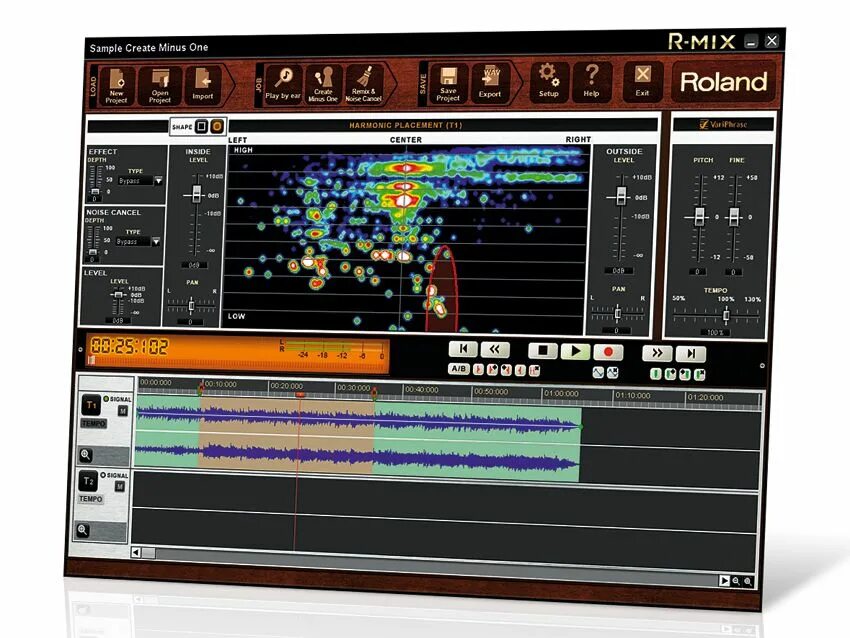Click the PITCH fader handle

pos(699,216)
